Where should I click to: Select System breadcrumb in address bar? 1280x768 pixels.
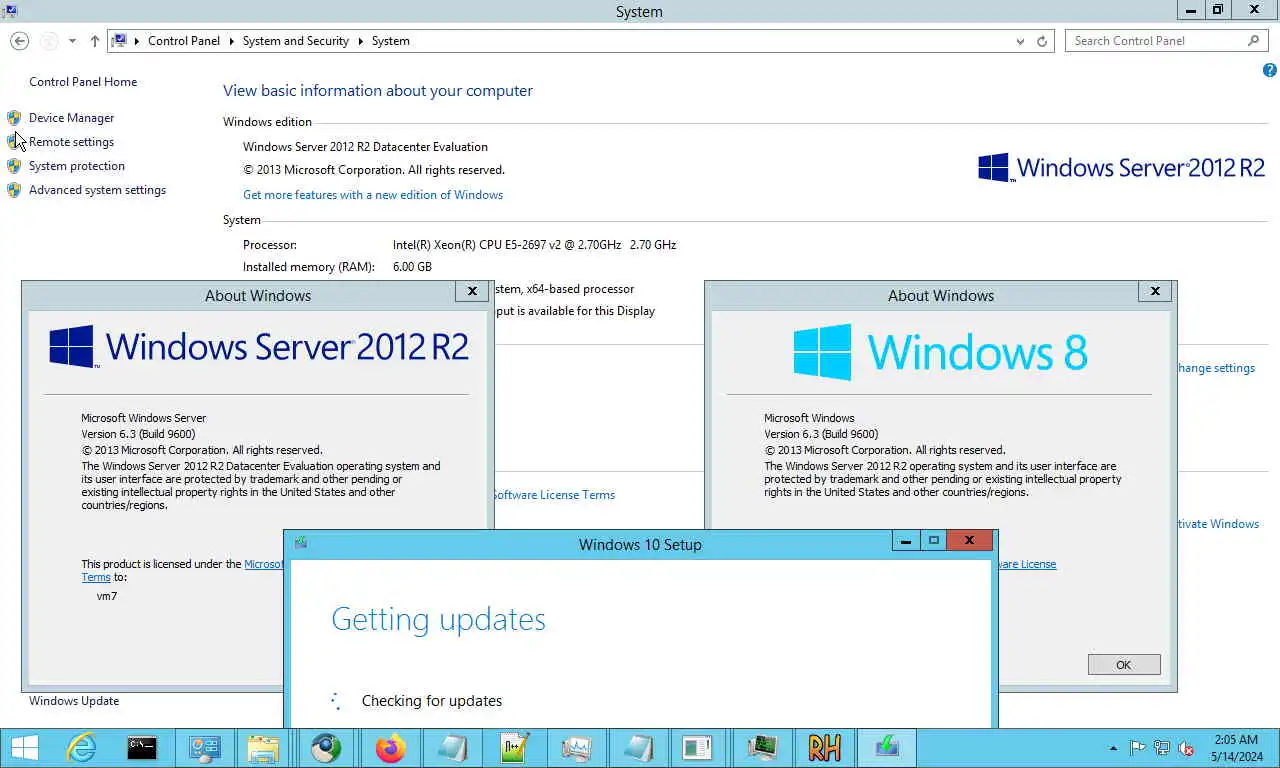pos(390,41)
